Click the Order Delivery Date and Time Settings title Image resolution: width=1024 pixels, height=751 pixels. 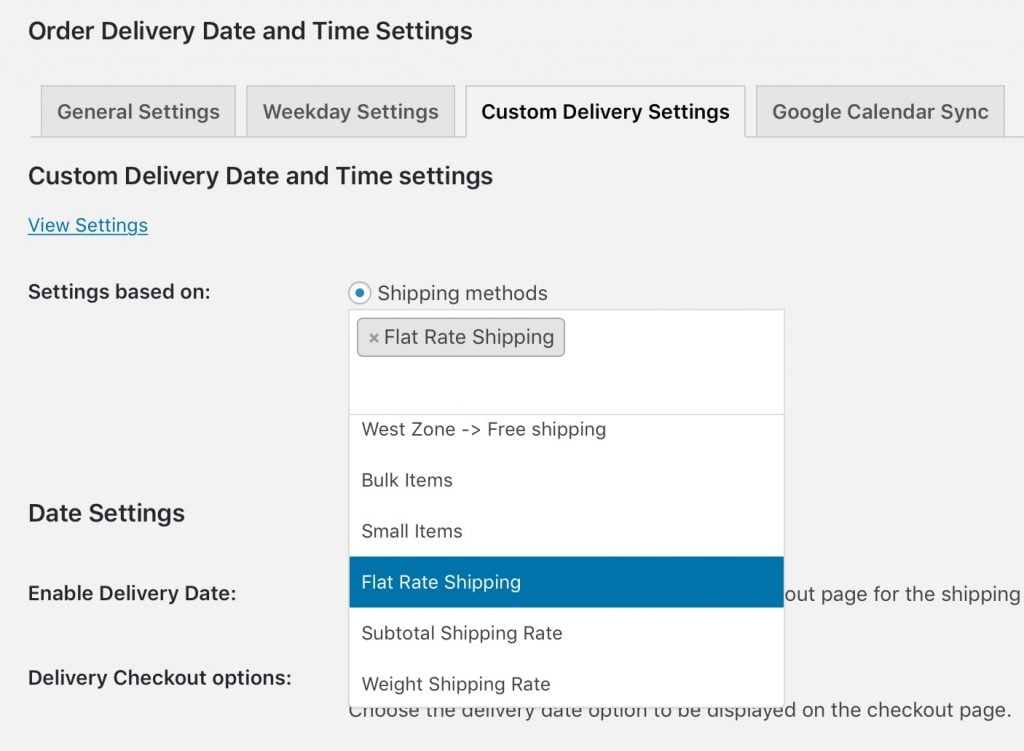click(250, 31)
